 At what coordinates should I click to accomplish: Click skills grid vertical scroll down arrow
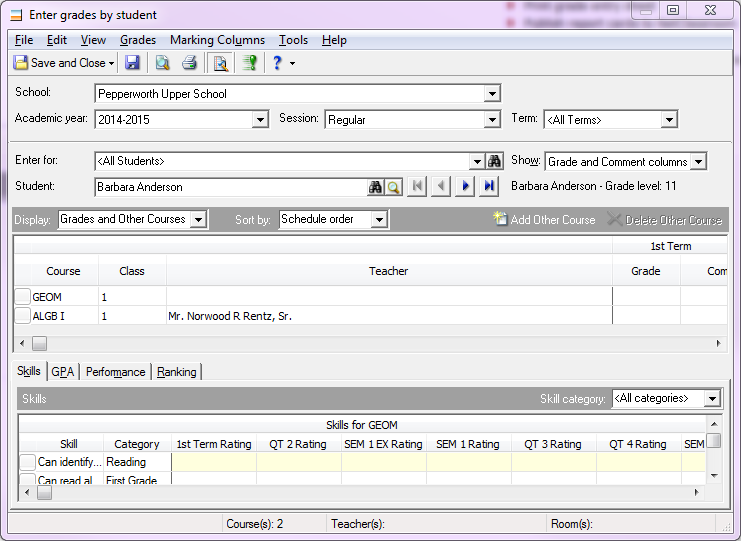(714, 476)
